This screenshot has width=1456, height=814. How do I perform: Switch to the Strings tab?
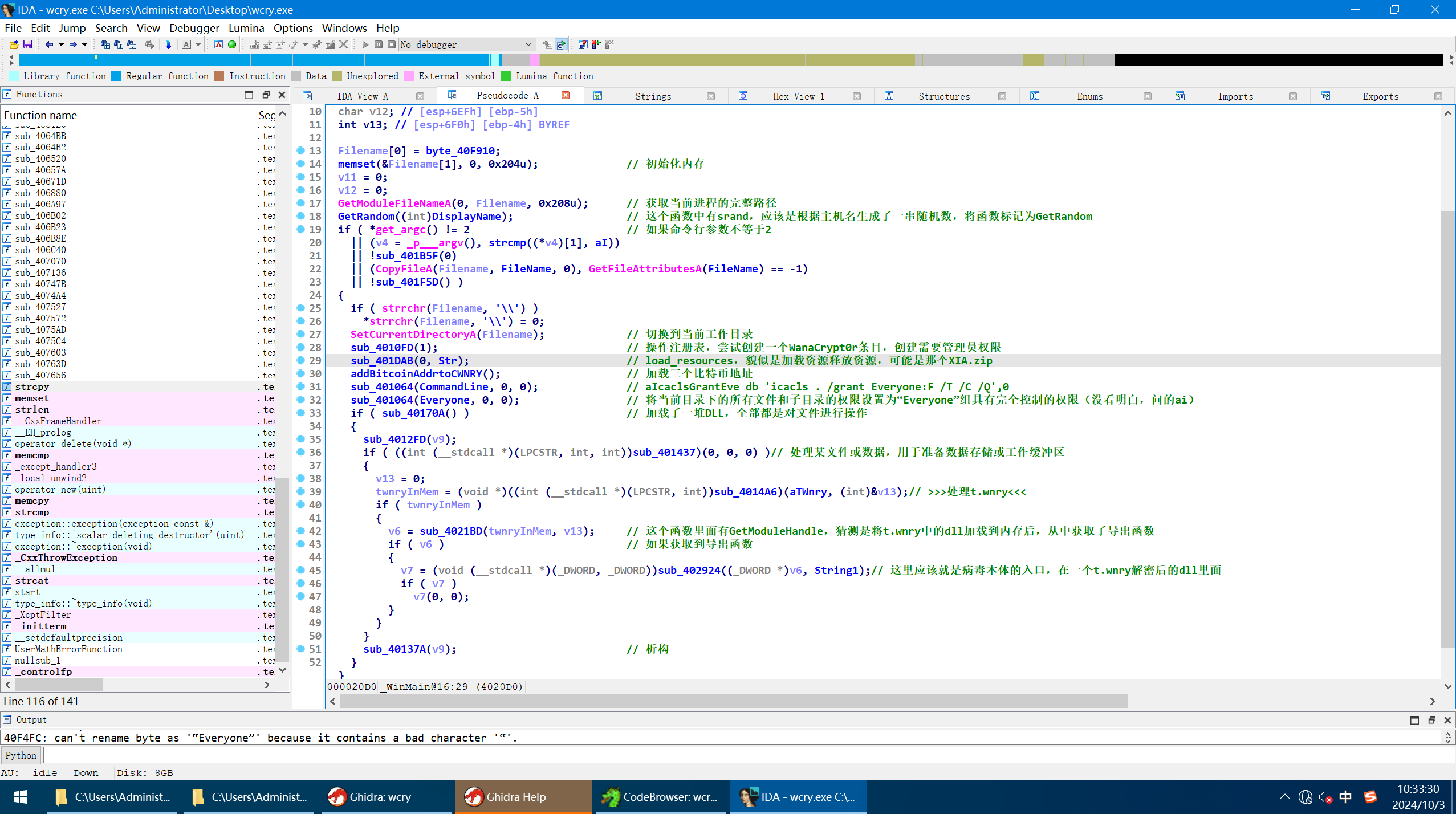pyautogui.click(x=653, y=96)
